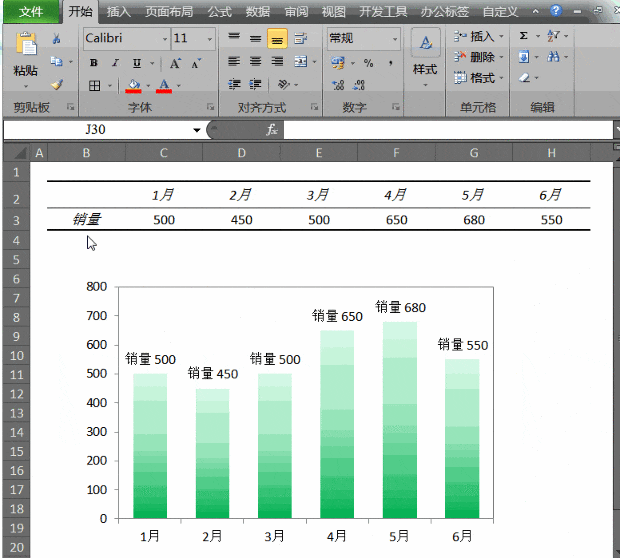Click the Cut scissors icon

[56, 39]
